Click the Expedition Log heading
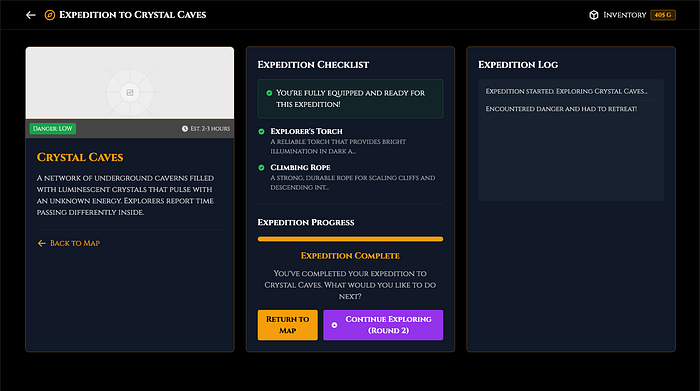Screen dimensions: 700x391 518,65
